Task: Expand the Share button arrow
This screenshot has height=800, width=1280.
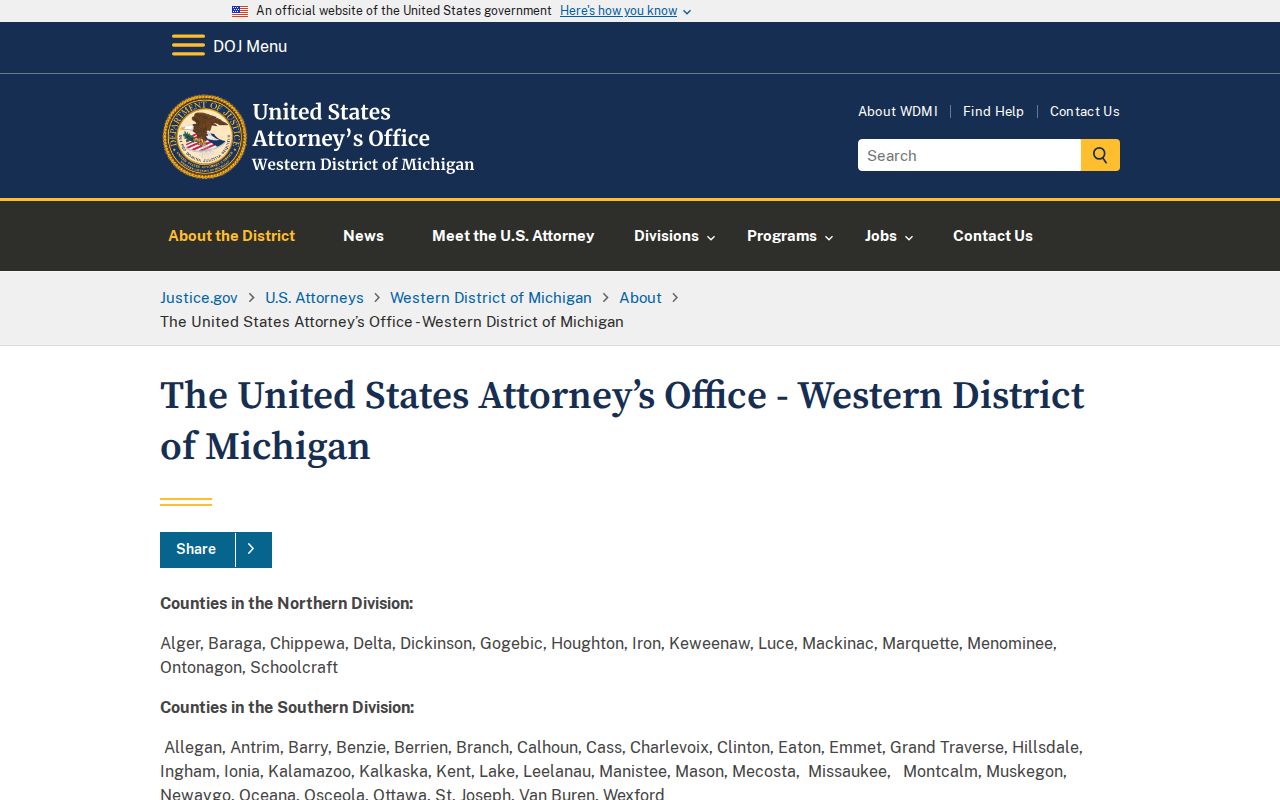Action: (252, 549)
